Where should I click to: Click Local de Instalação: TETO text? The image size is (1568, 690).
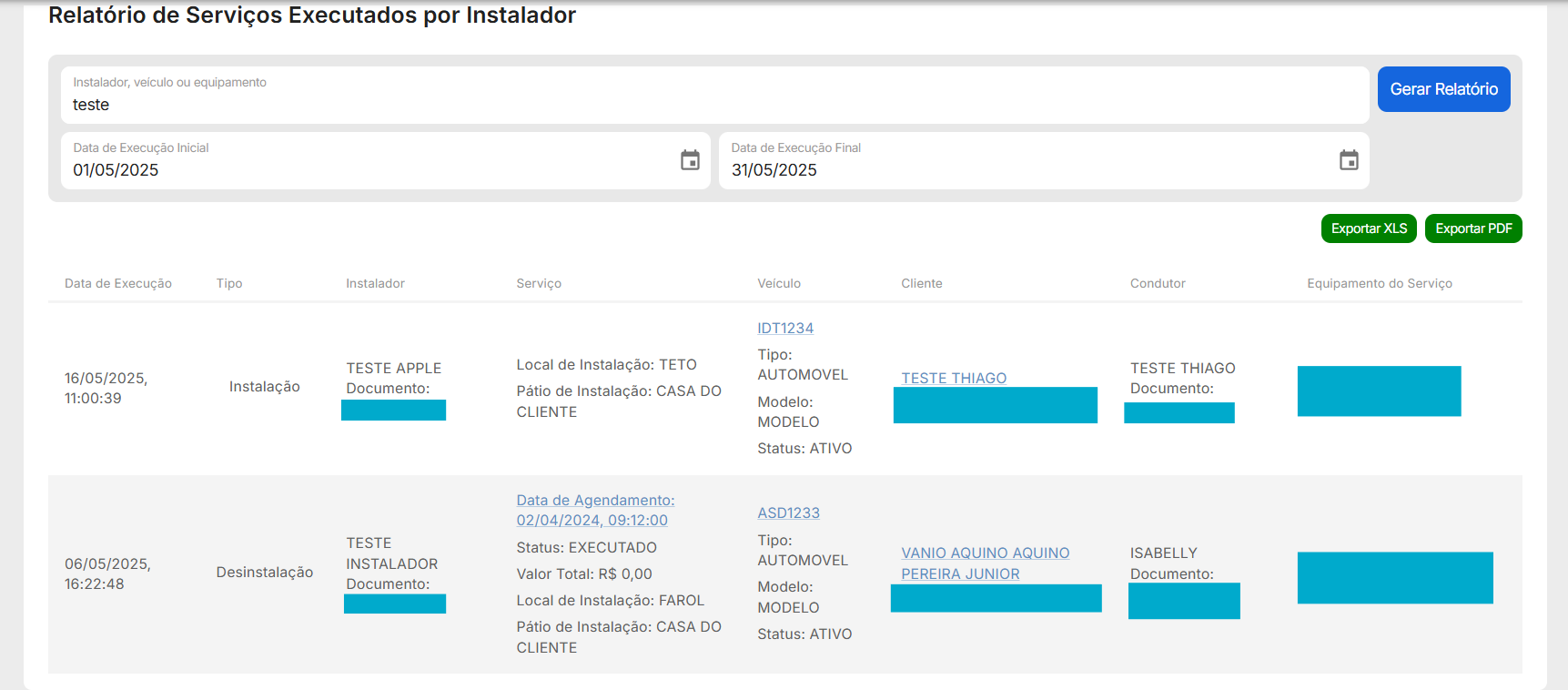[x=606, y=364]
